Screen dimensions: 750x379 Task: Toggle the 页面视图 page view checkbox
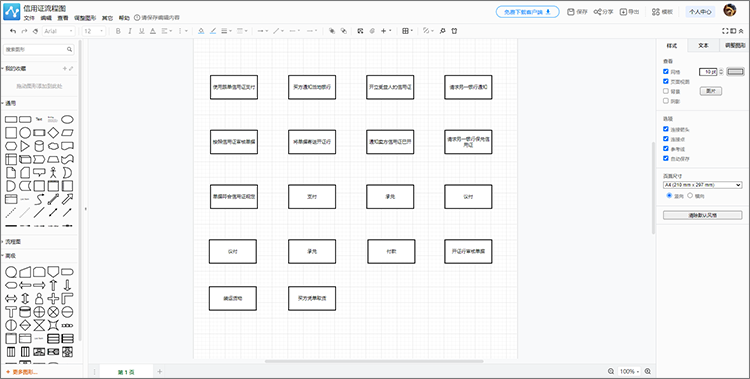pyautogui.click(x=666, y=81)
